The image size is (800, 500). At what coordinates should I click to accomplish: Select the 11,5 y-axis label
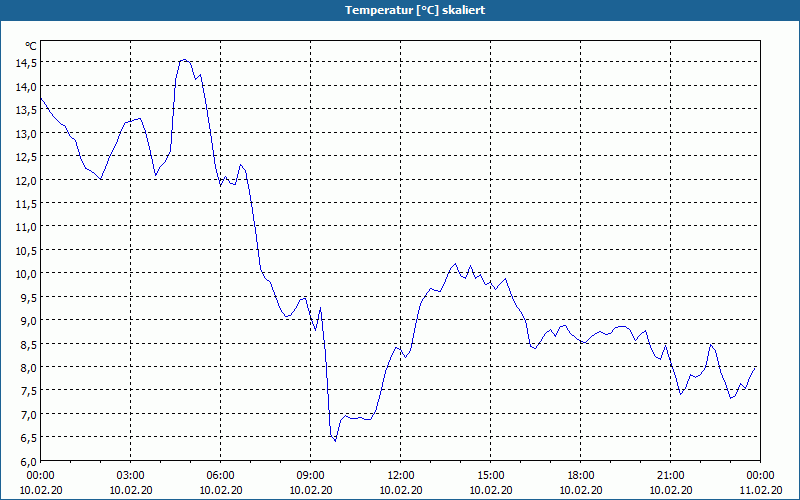(27, 204)
